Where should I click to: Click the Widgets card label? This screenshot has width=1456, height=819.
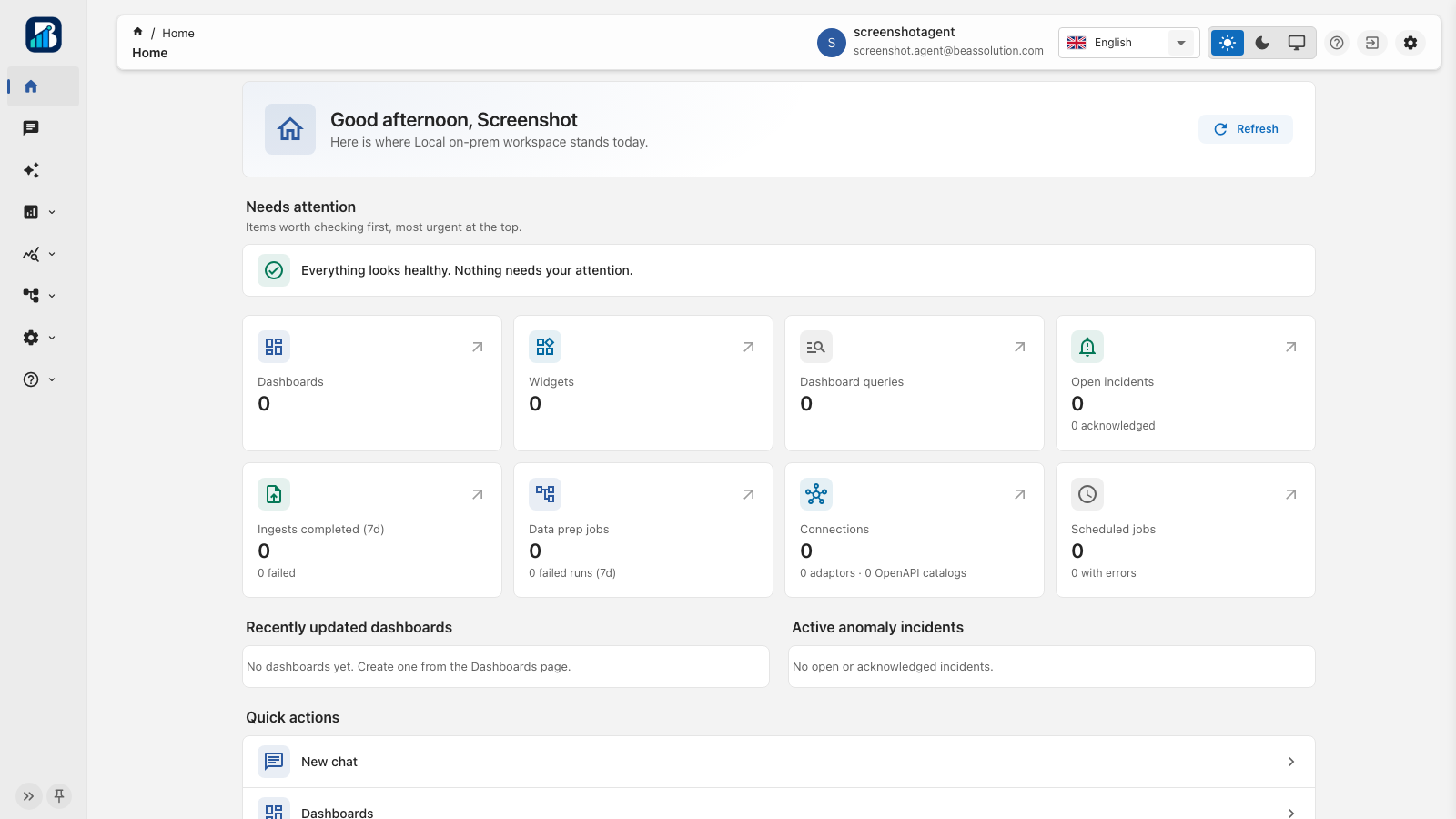551,382
